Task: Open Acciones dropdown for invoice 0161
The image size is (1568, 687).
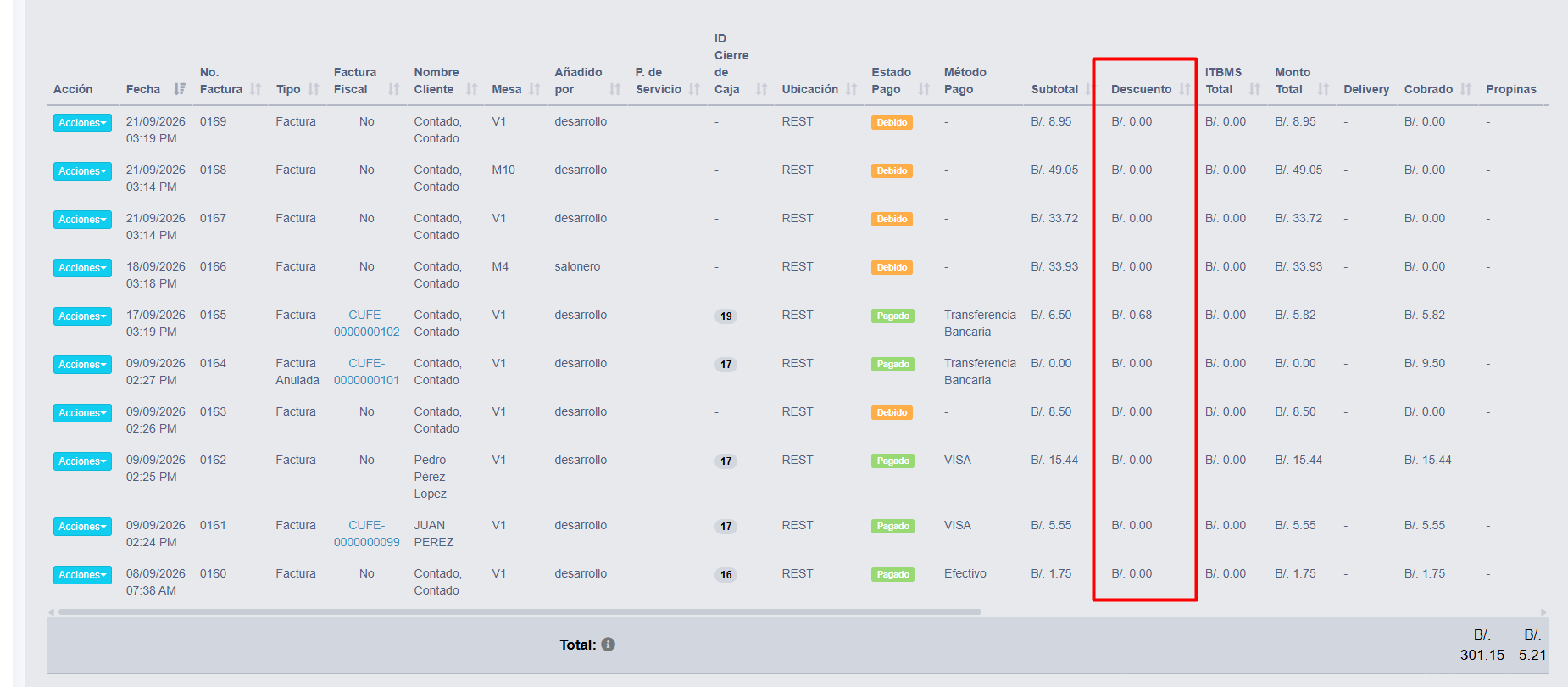Action: tap(82, 527)
